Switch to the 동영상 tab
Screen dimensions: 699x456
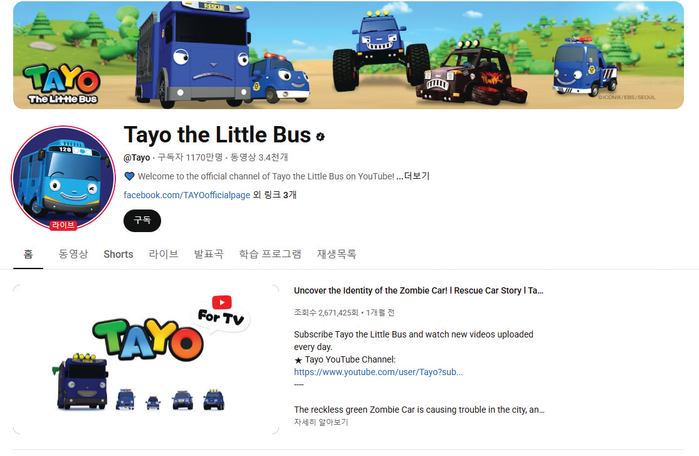pos(73,254)
